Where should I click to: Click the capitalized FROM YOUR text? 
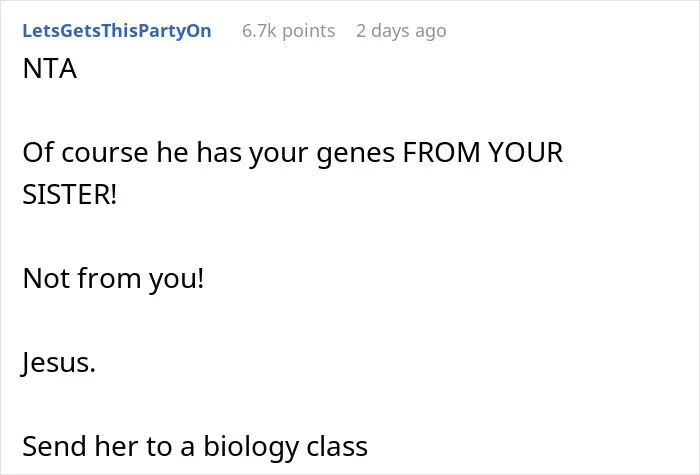tap(483, 153)
